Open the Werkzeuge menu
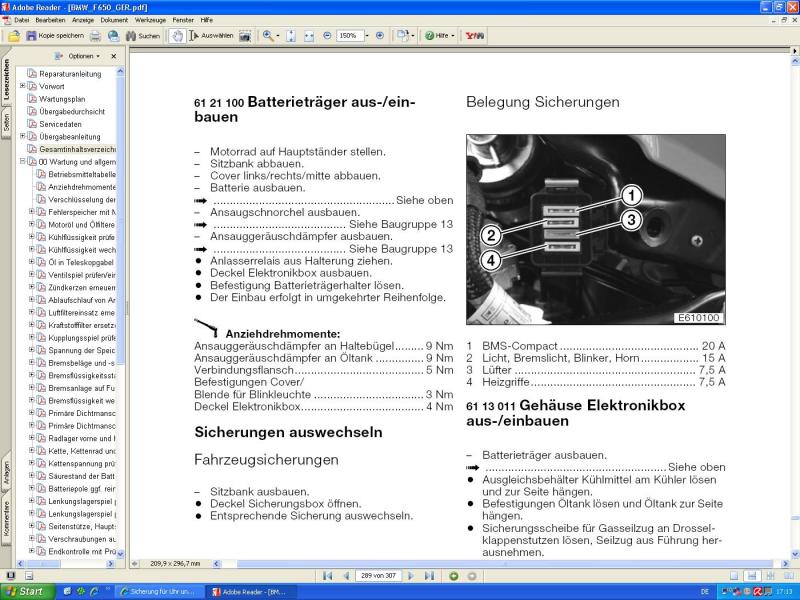Image resolution: width=800 pixels, height=600 pixels. pyautogui.click(x=150, y=20)
